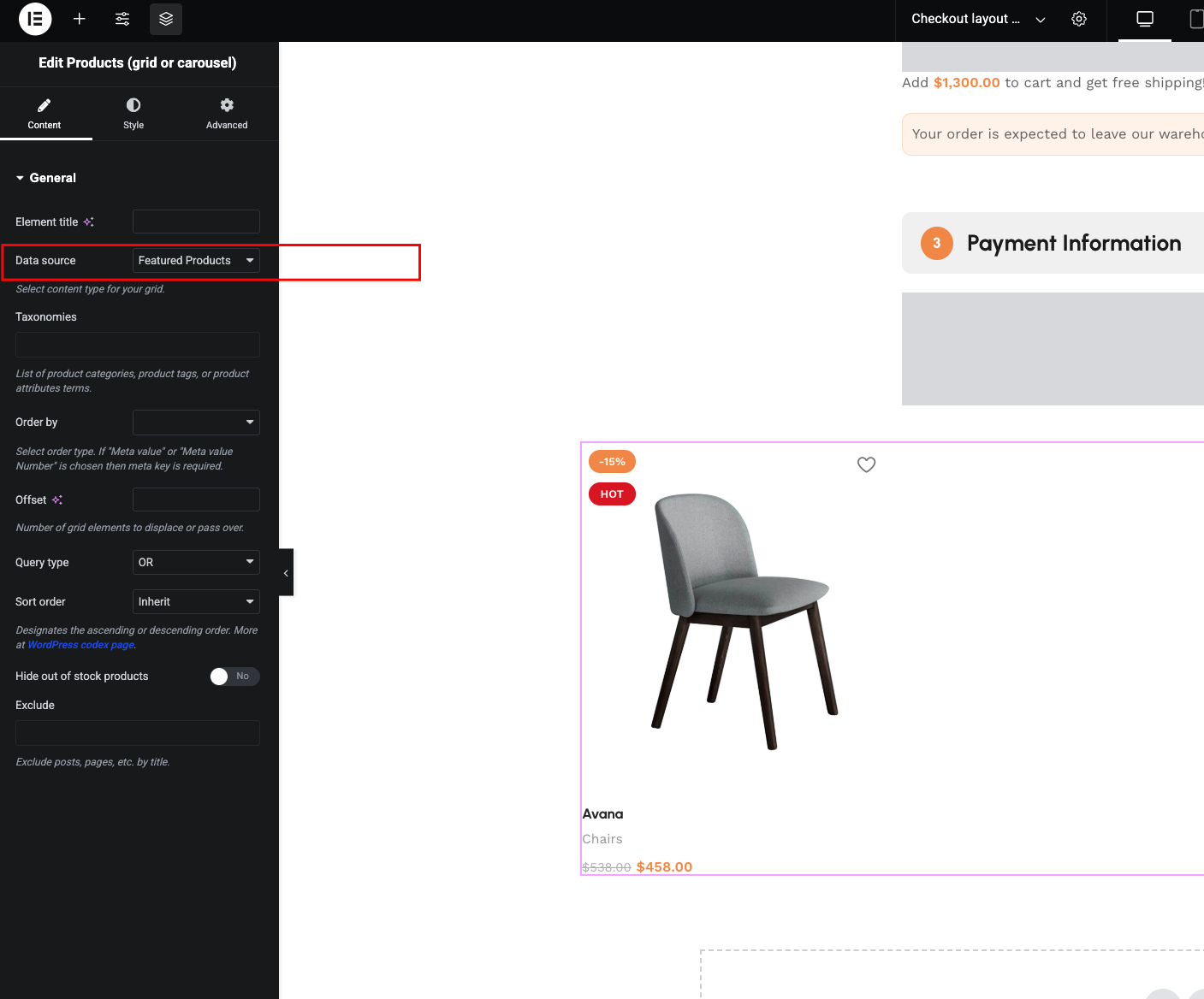Switch to the Advanced tab
This screenshot has height=999, width=1204.
tap(227, 114)
